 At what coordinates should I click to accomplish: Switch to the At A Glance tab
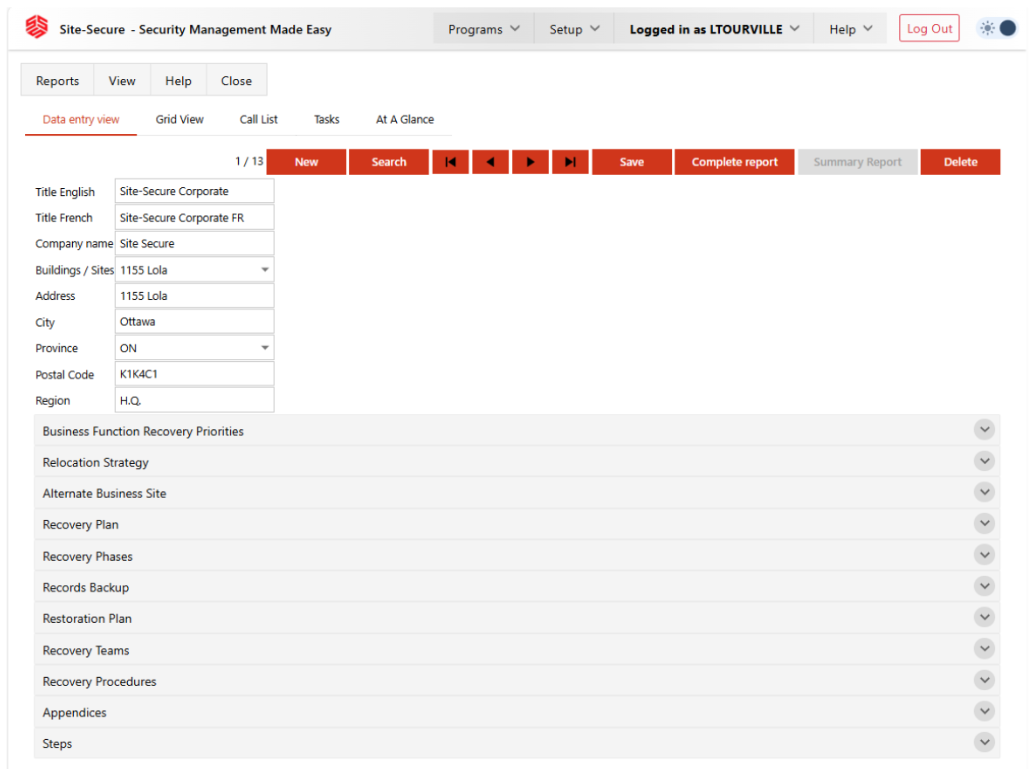[405, 119]
